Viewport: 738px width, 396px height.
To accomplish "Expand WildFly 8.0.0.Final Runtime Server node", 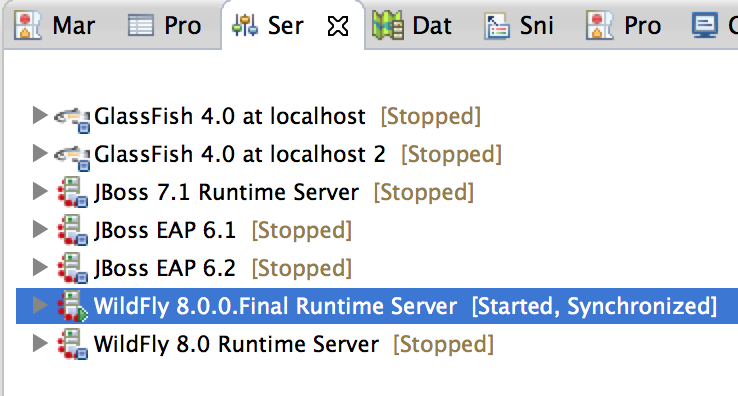I will pyautogui.click(x=40, y=306).
